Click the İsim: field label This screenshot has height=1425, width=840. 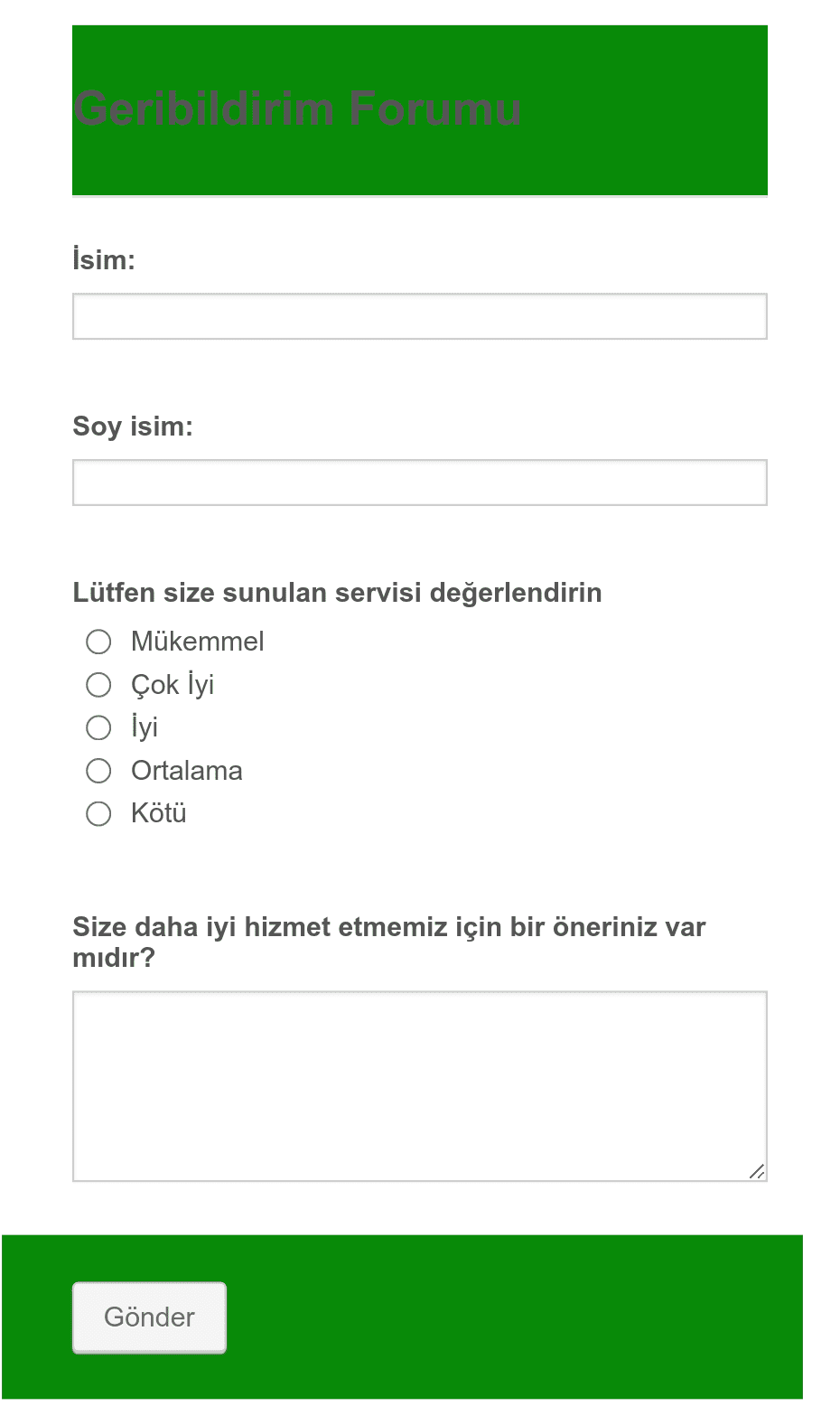coord(104,259)
